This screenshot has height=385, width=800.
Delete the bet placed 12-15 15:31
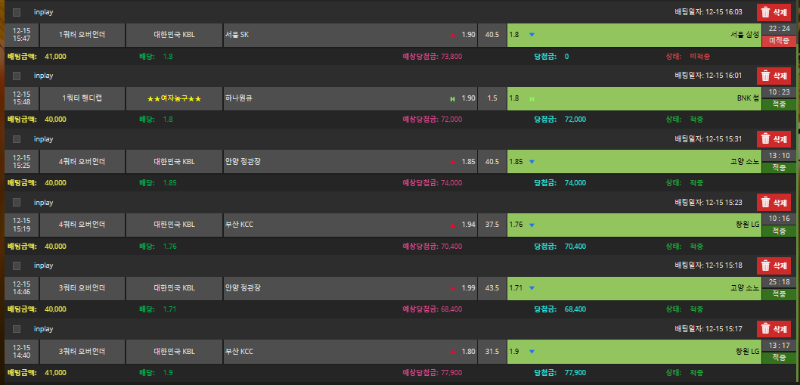pos(773,139)
